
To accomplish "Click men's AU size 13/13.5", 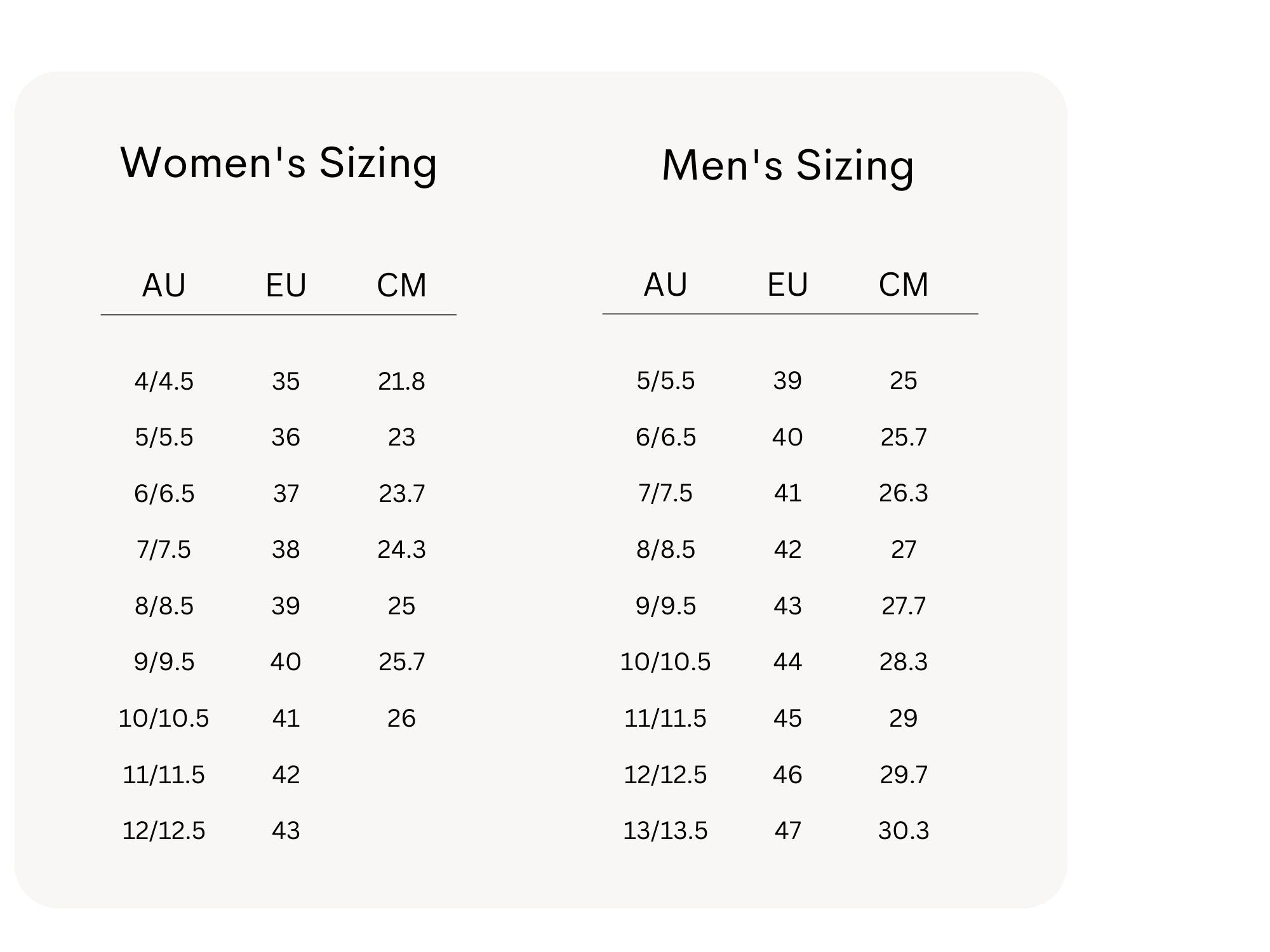I will click(665, 831).
